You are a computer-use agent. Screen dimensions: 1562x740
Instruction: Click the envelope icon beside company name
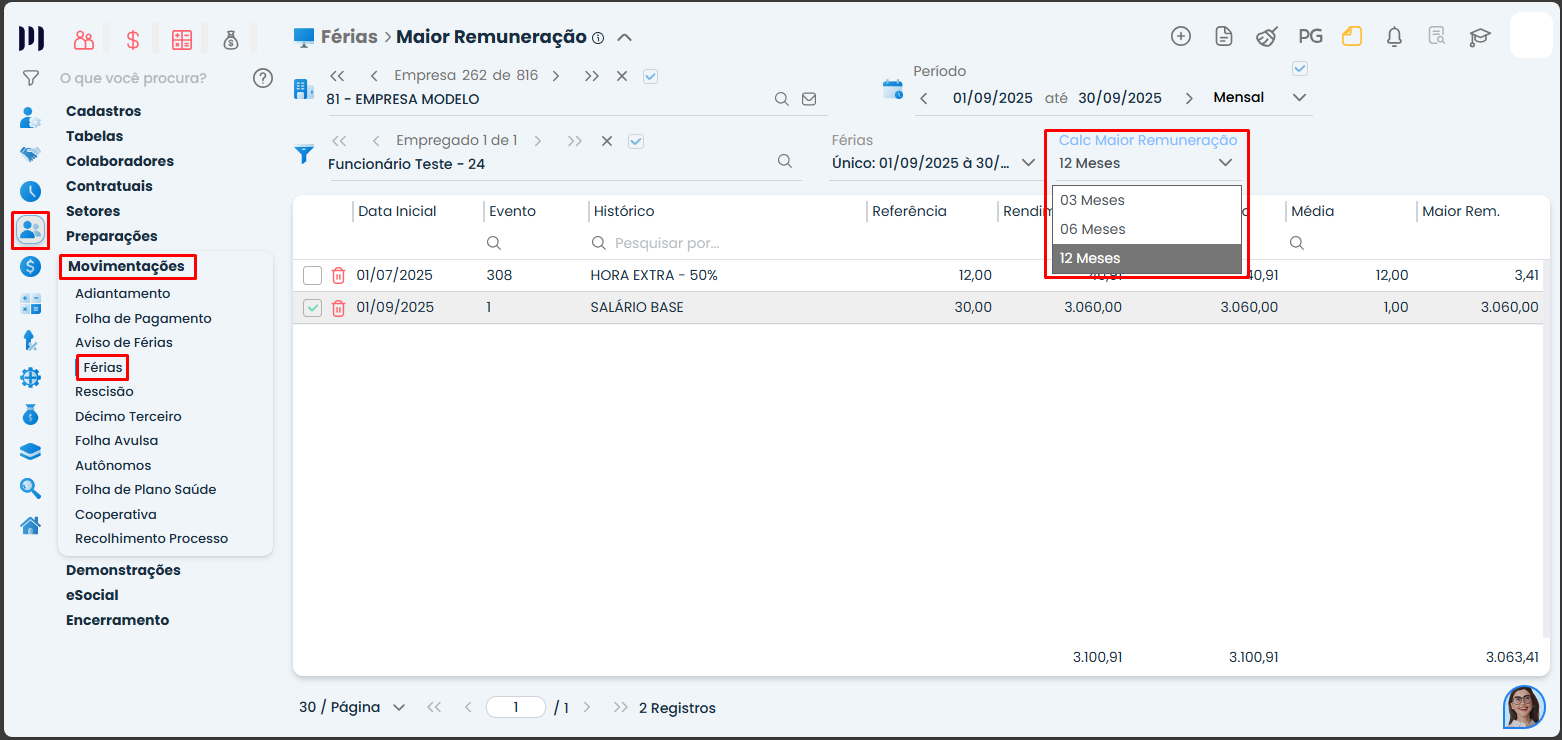(x=809, y=99)
